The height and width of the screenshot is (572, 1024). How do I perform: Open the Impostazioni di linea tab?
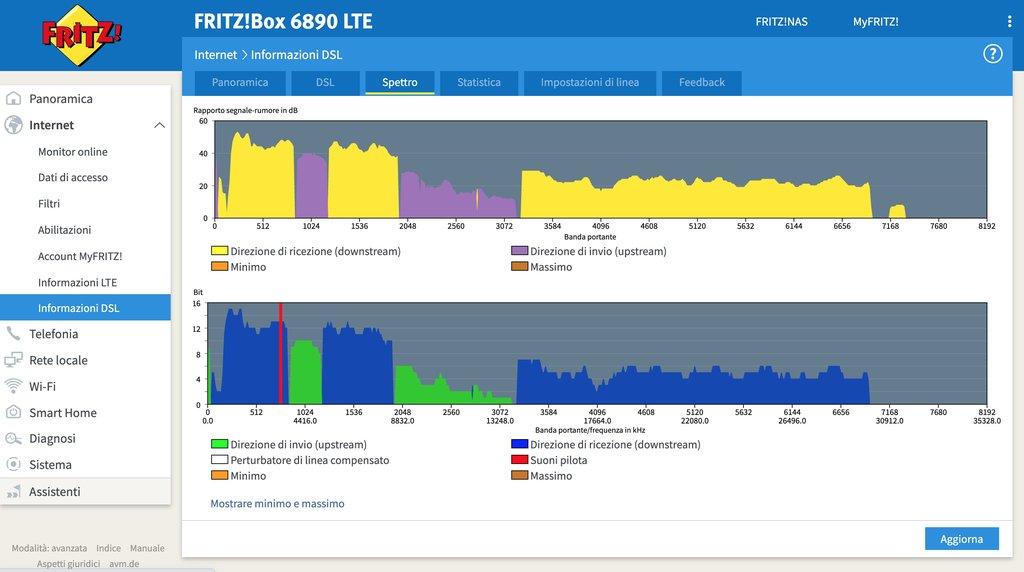point(589,82)
